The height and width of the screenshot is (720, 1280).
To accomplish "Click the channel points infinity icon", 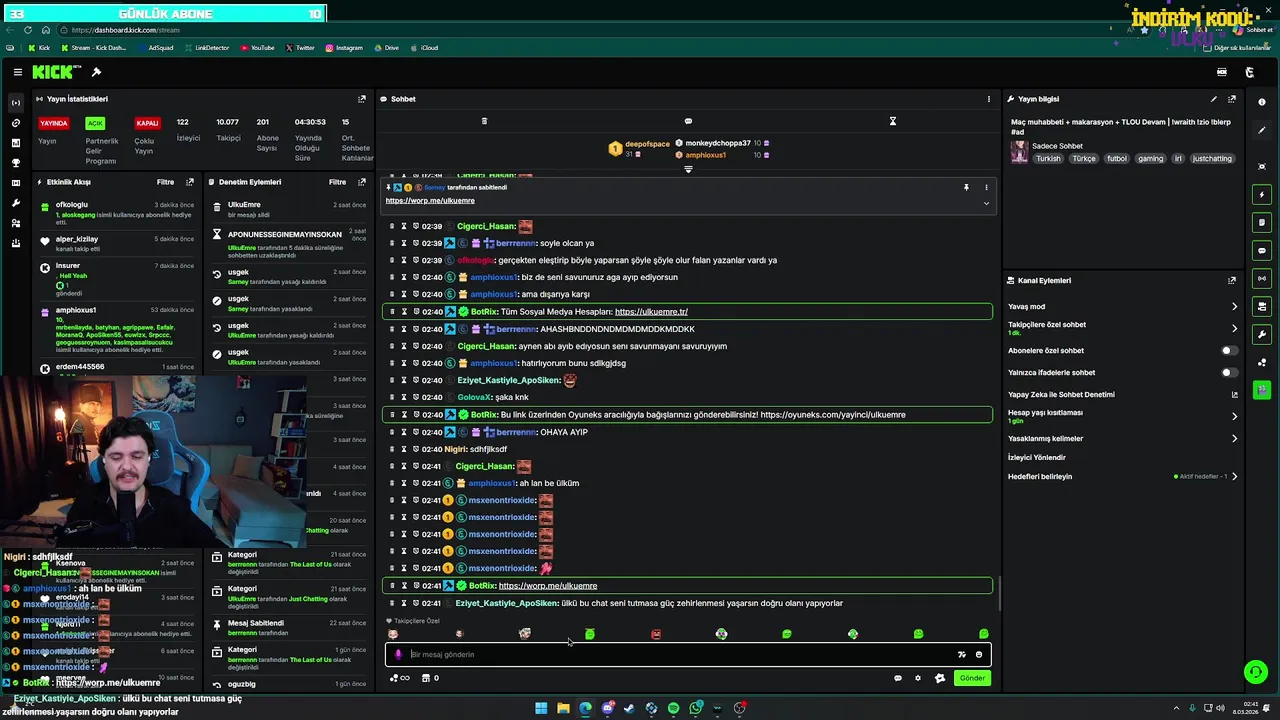I will [400, 678].
